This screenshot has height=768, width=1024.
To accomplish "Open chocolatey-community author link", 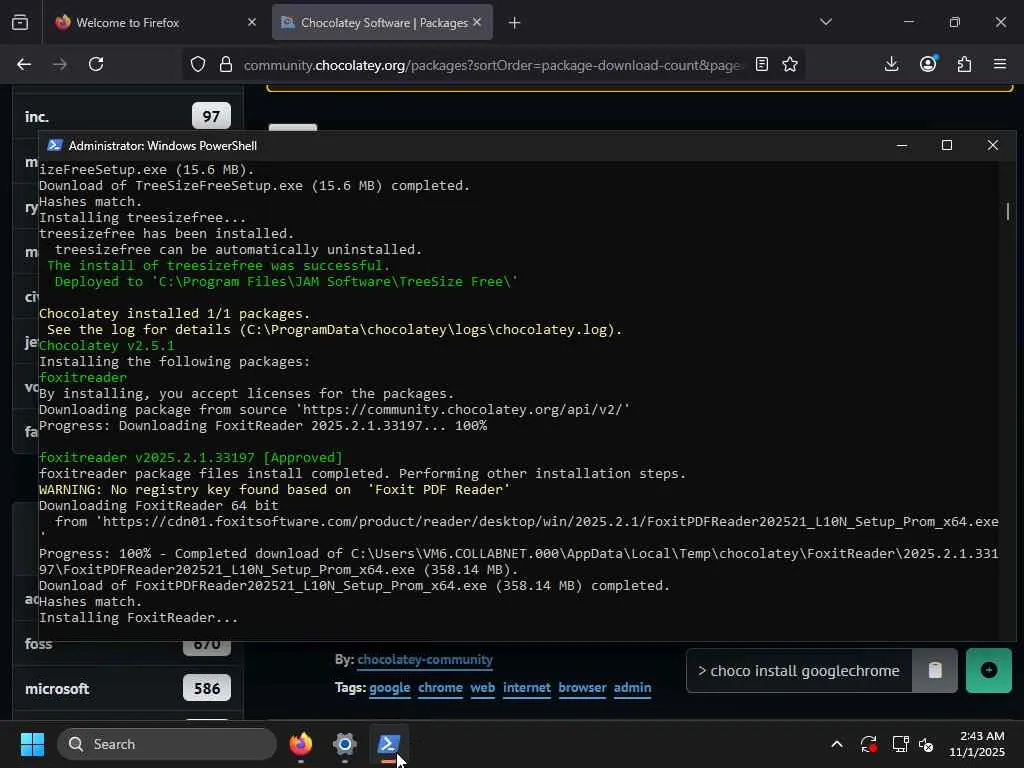I will 425,660.
